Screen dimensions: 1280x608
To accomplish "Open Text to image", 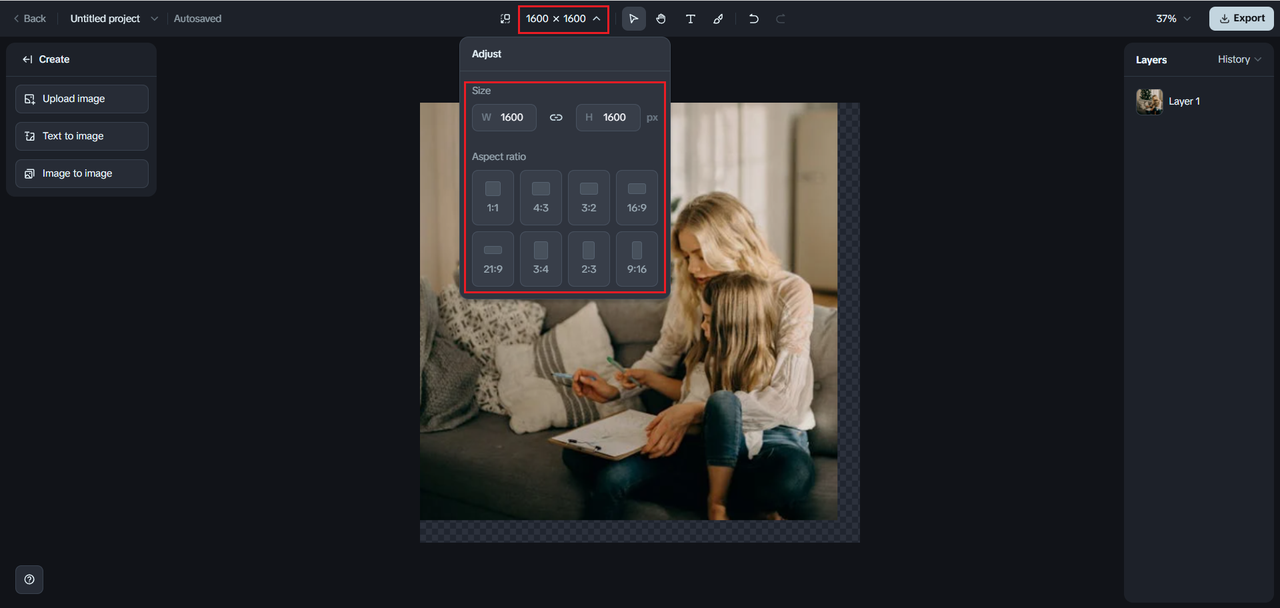I will click(82, 136).
